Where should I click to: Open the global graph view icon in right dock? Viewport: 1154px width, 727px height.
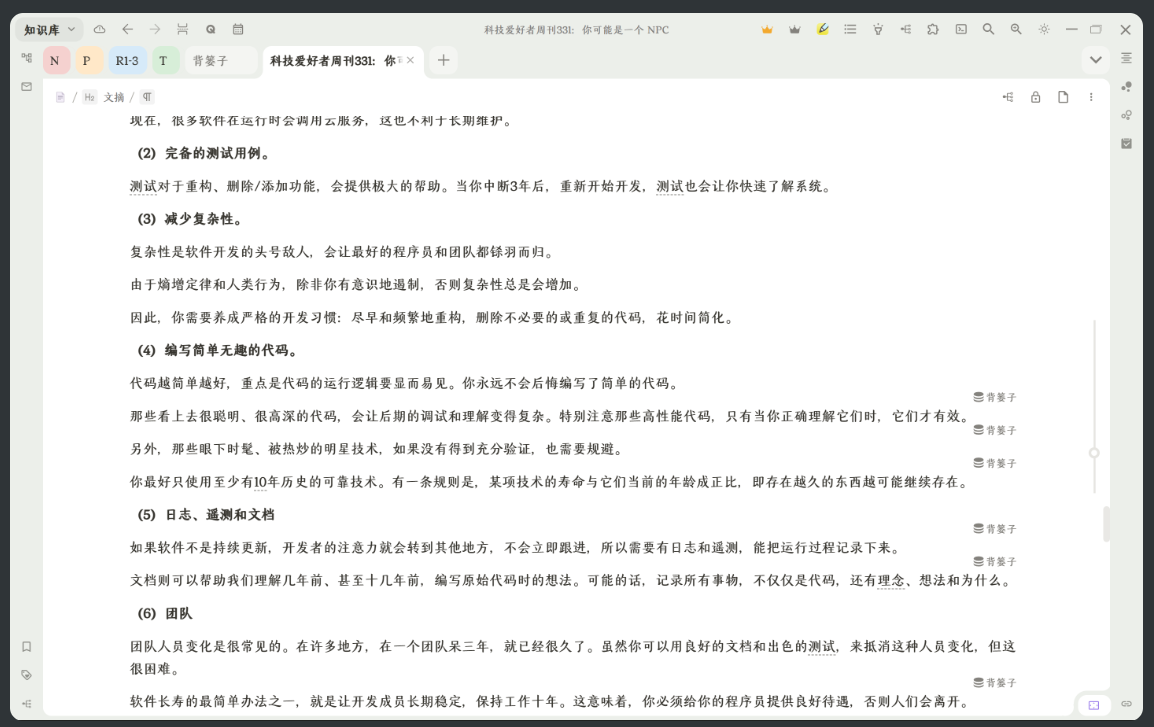point(1126,86)
